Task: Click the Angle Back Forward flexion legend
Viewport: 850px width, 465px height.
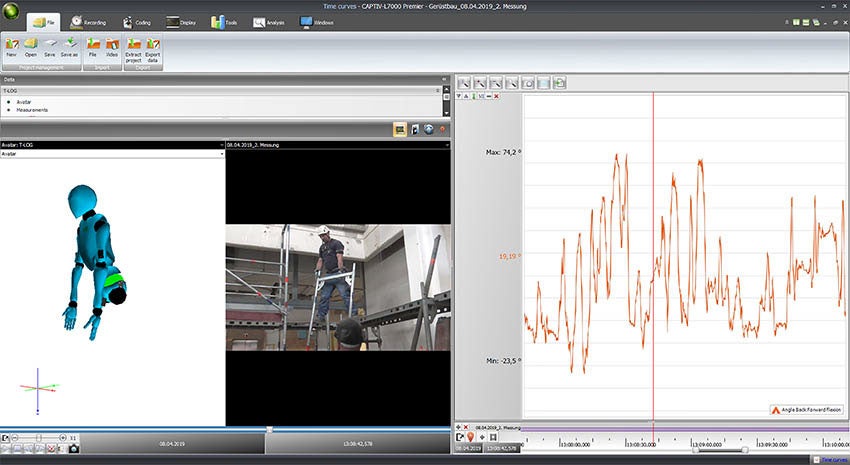Action: coord(807,410)
